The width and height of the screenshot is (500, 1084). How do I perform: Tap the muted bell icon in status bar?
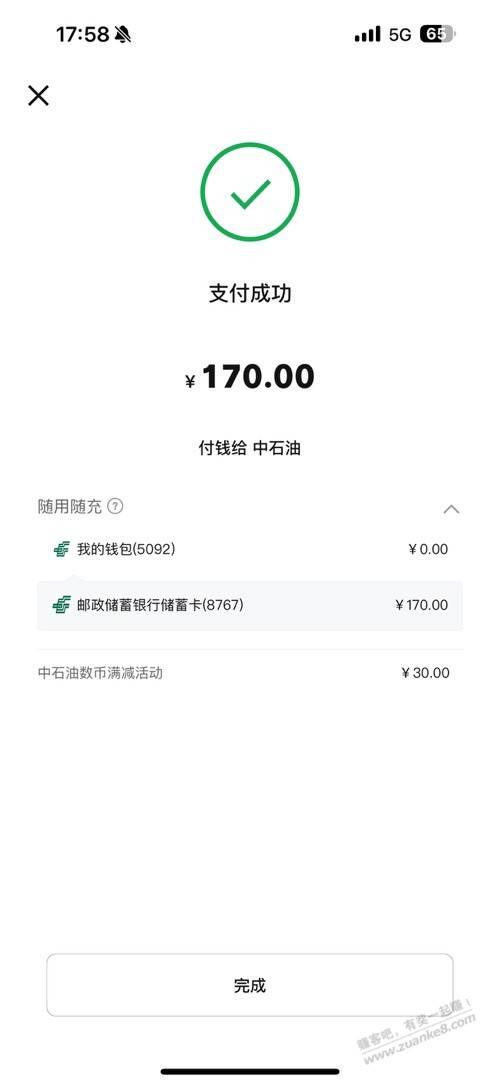coord(123,34)
